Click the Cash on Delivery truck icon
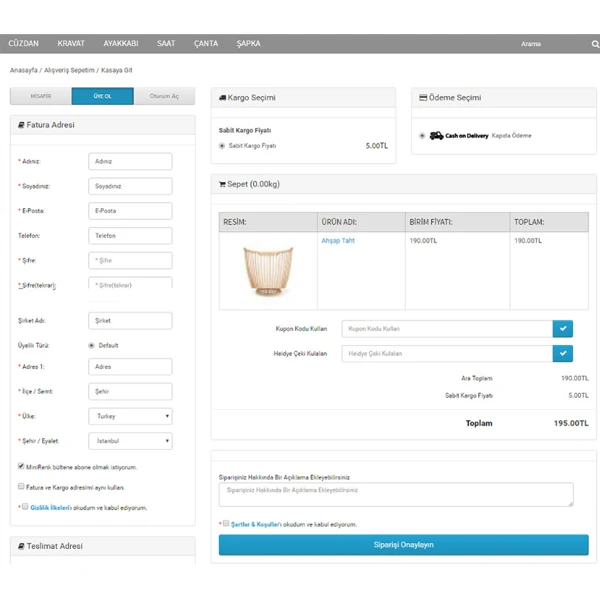This screenshot has width=600, height=600. click(436, 136)
